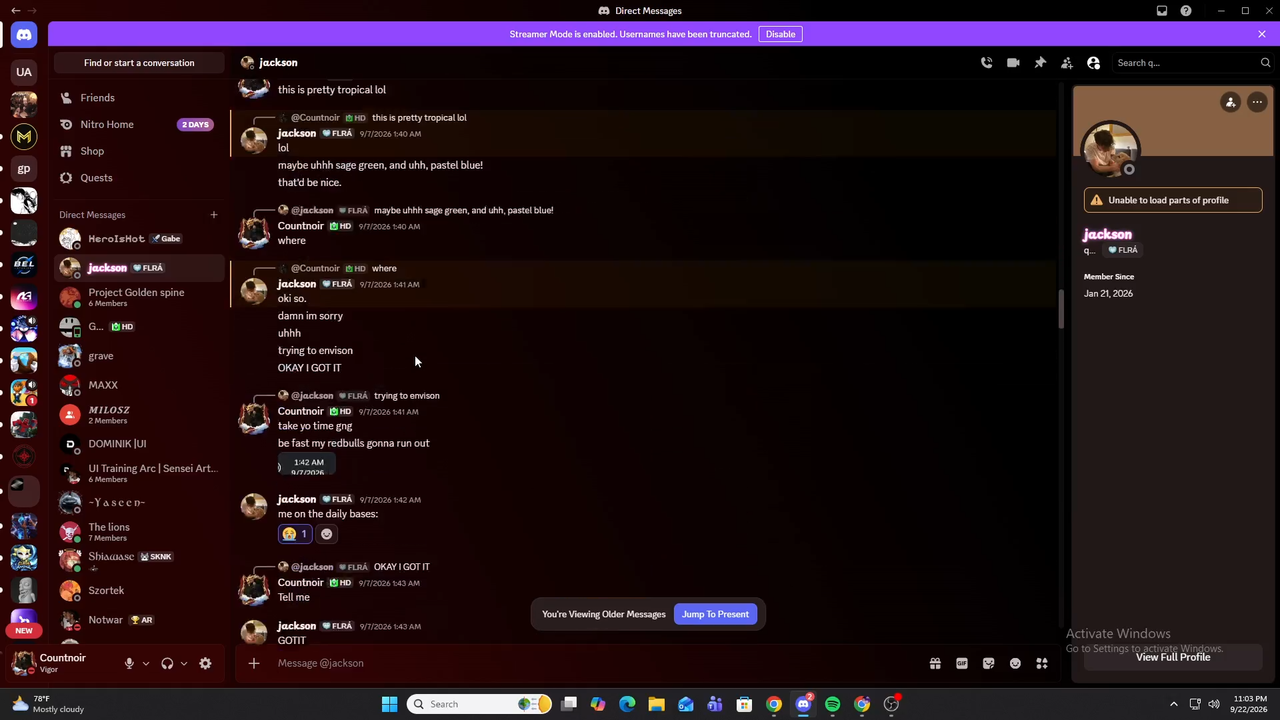The height and width of the screenshot is (720, 1280).
Task: Dismiss the Streamer Mode banner
Action: [1262, 34]
